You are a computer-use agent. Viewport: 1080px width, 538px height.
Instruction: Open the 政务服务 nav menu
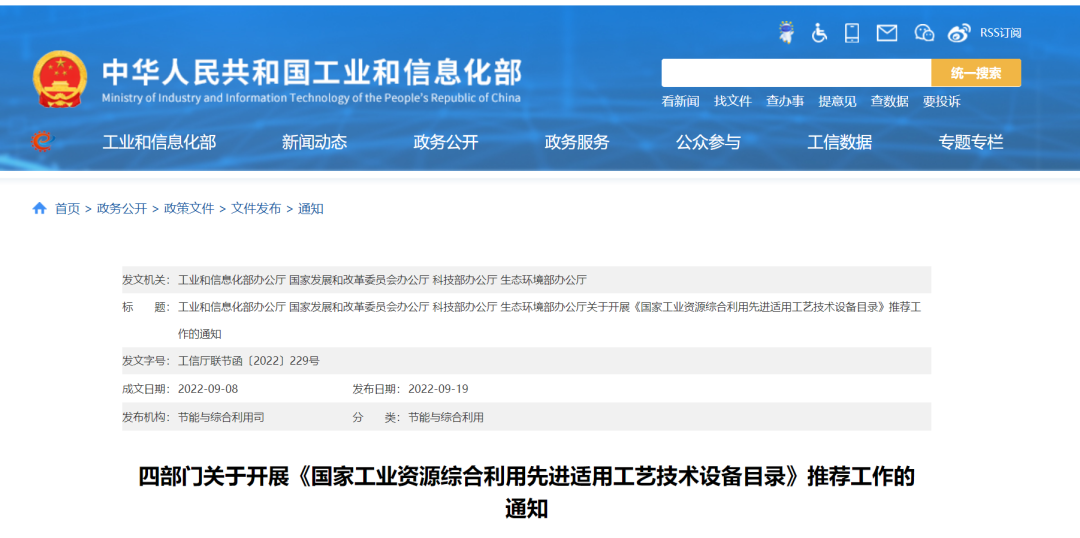tap(577, 143)
